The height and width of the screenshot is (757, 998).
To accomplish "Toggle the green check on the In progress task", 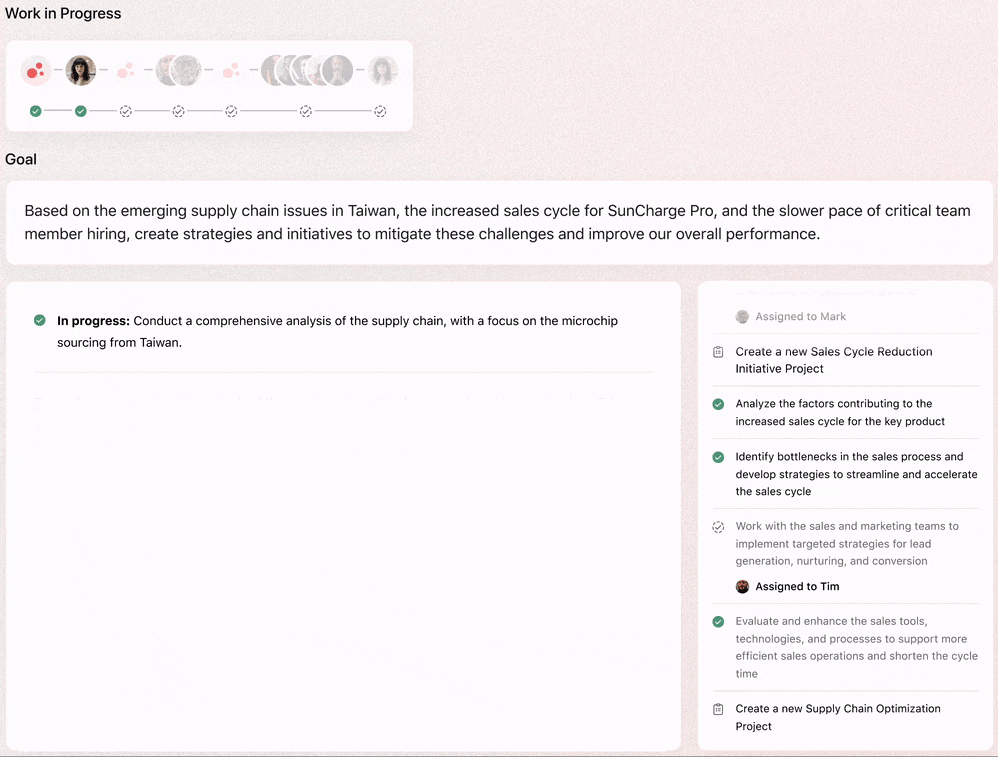I will tap(39, 320).
